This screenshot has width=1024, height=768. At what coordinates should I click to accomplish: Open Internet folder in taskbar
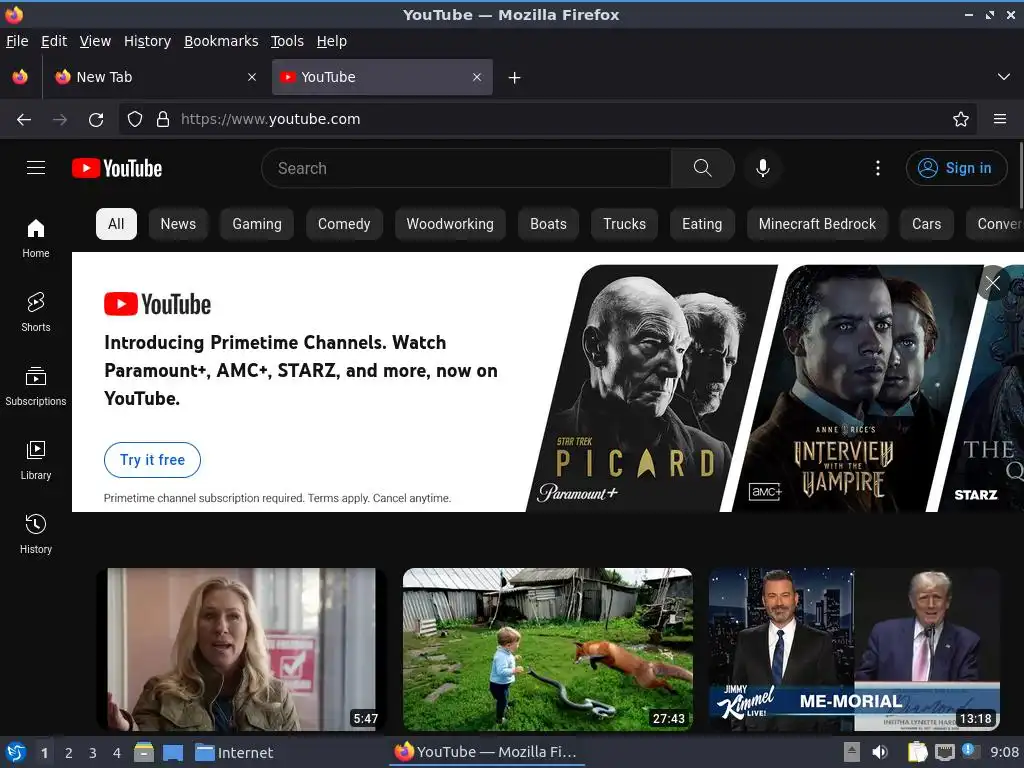pos(234,753)
